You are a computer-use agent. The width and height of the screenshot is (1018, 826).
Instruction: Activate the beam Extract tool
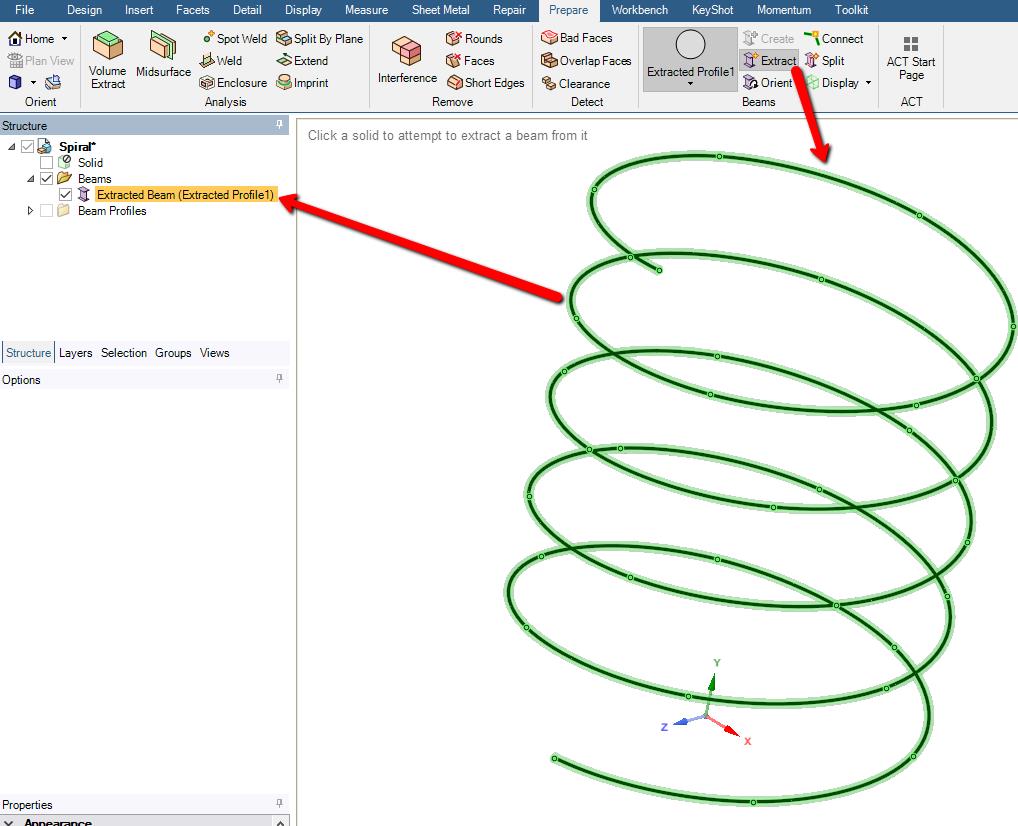769,60
